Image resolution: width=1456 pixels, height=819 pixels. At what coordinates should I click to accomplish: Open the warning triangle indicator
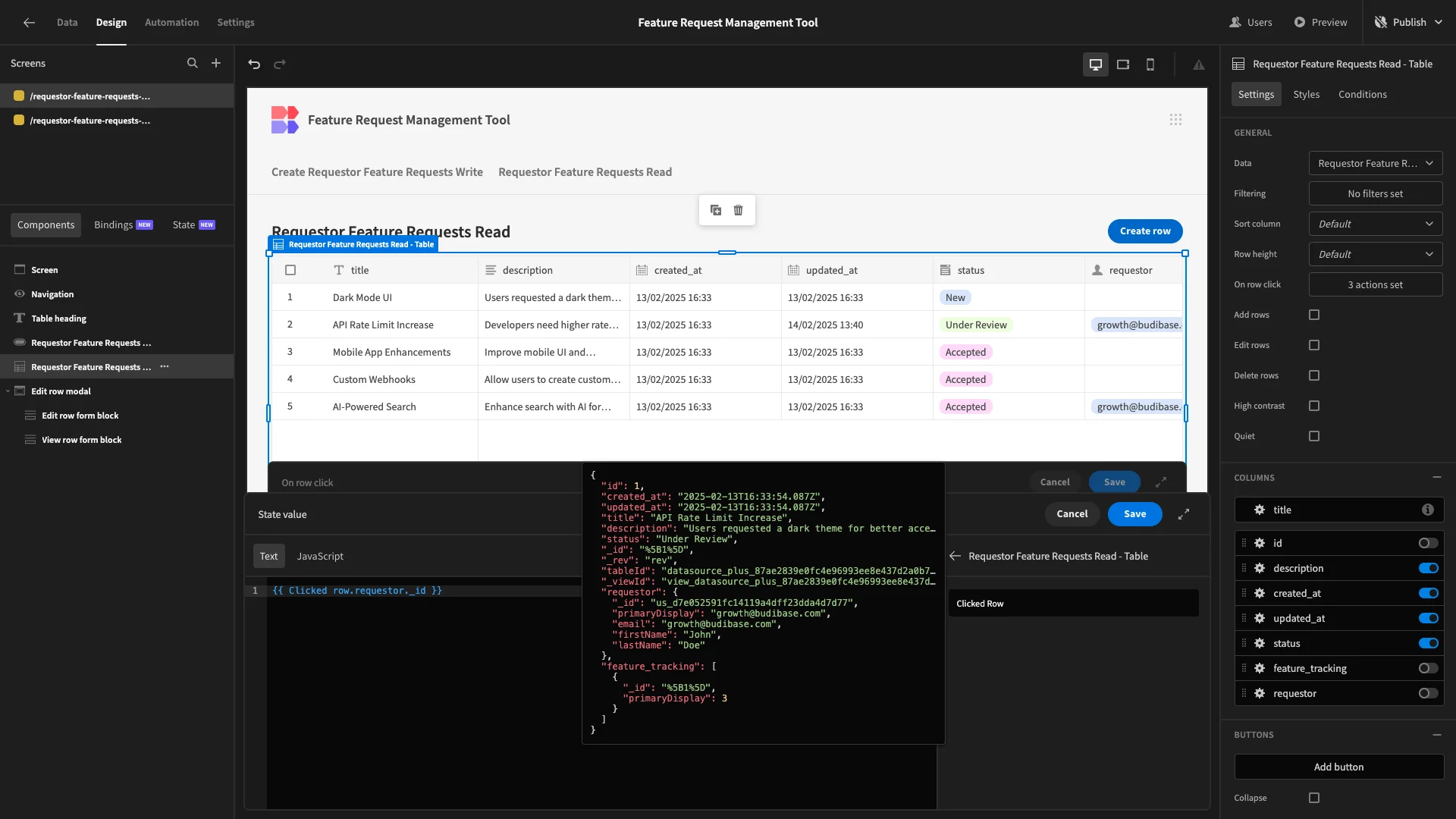click(x=1199, y=64)
